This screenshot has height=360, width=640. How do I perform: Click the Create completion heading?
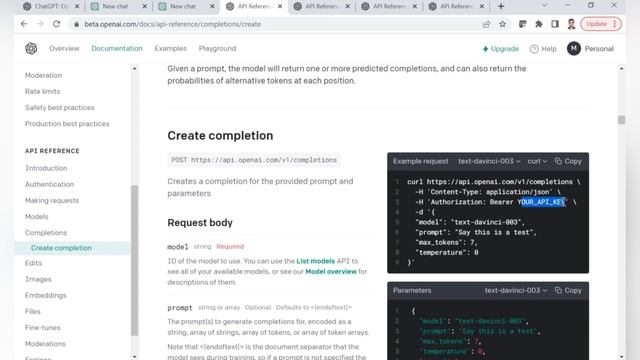tap(220, 136)
